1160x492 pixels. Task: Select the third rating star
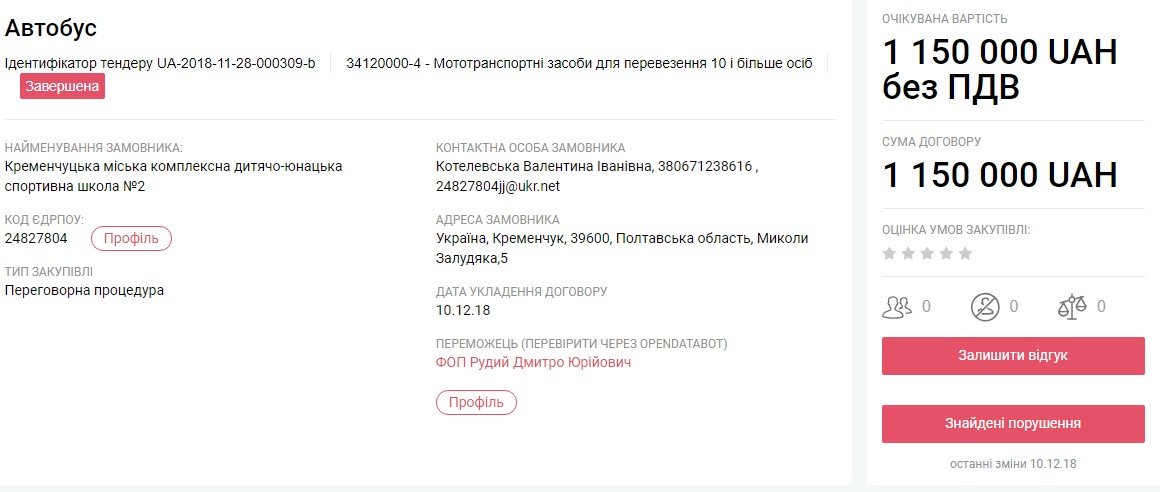[927, 254]
